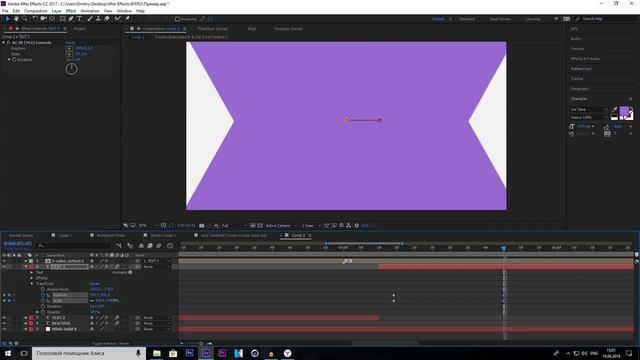Open the Effect menu
Image resolution: width=640 pixels, height=360 pixels.
[x=71, y=11]
